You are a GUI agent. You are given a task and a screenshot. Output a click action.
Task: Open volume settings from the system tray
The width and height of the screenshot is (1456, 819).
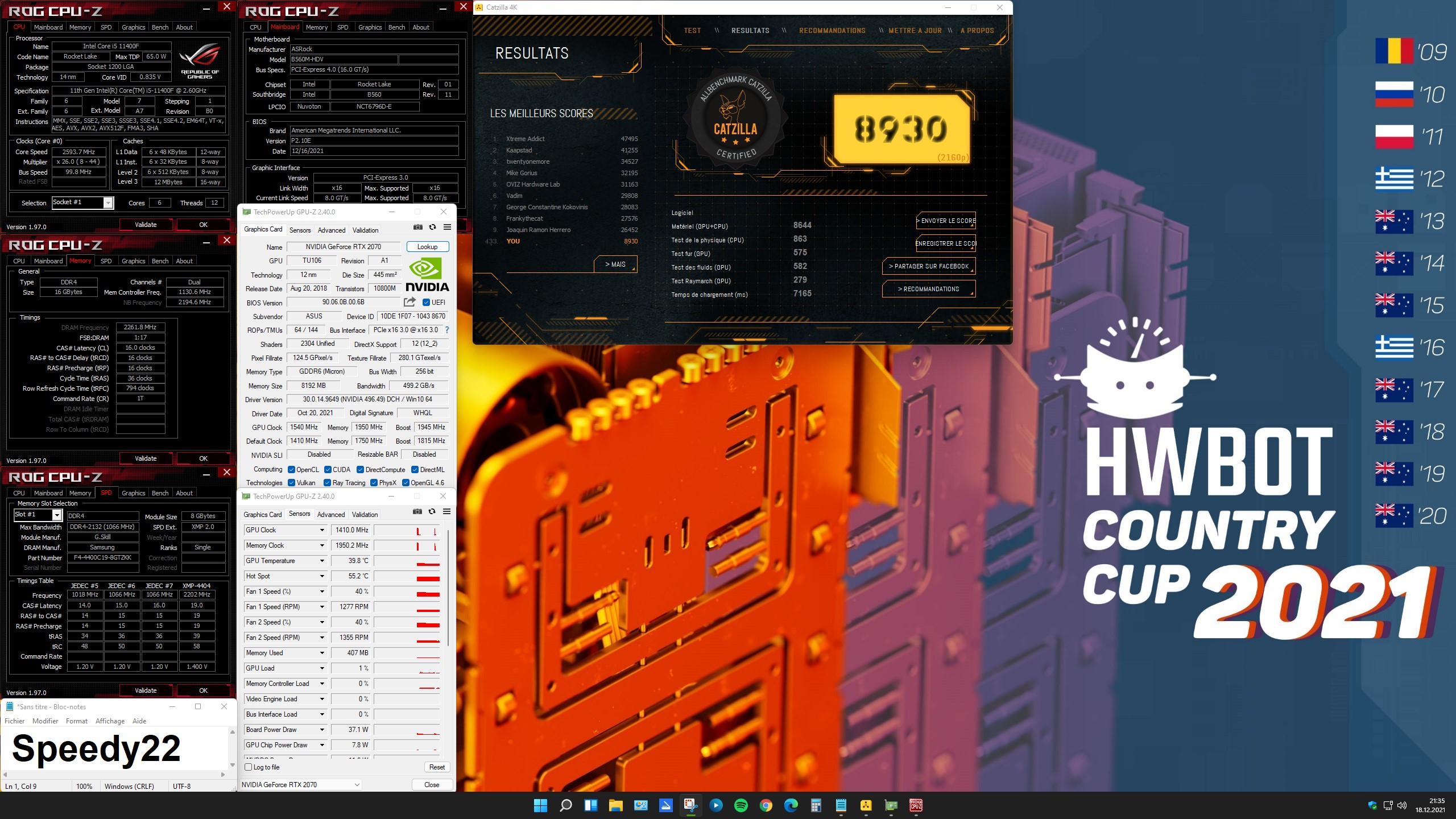point(1402,805)
